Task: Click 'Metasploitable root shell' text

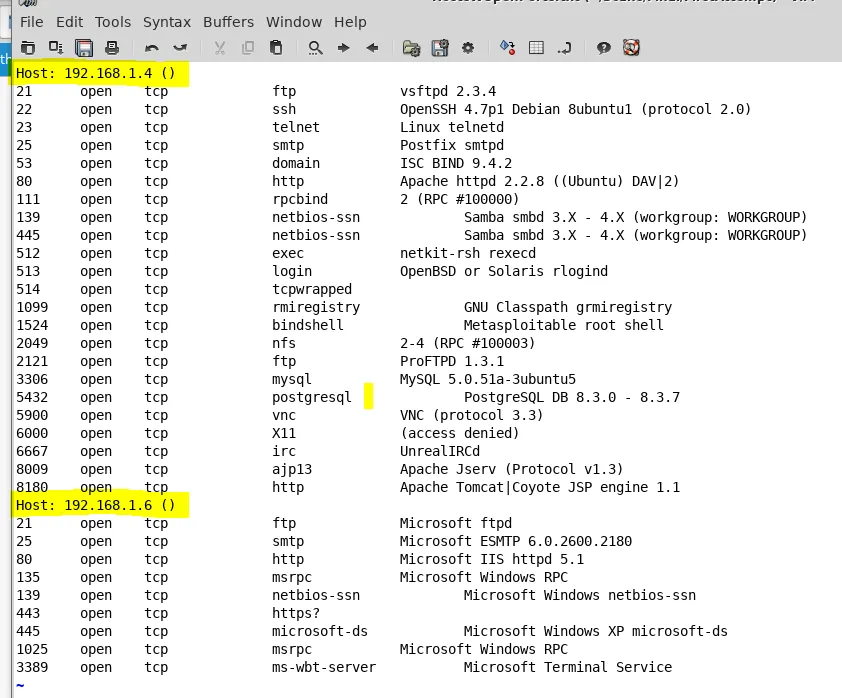Action: 563,325
